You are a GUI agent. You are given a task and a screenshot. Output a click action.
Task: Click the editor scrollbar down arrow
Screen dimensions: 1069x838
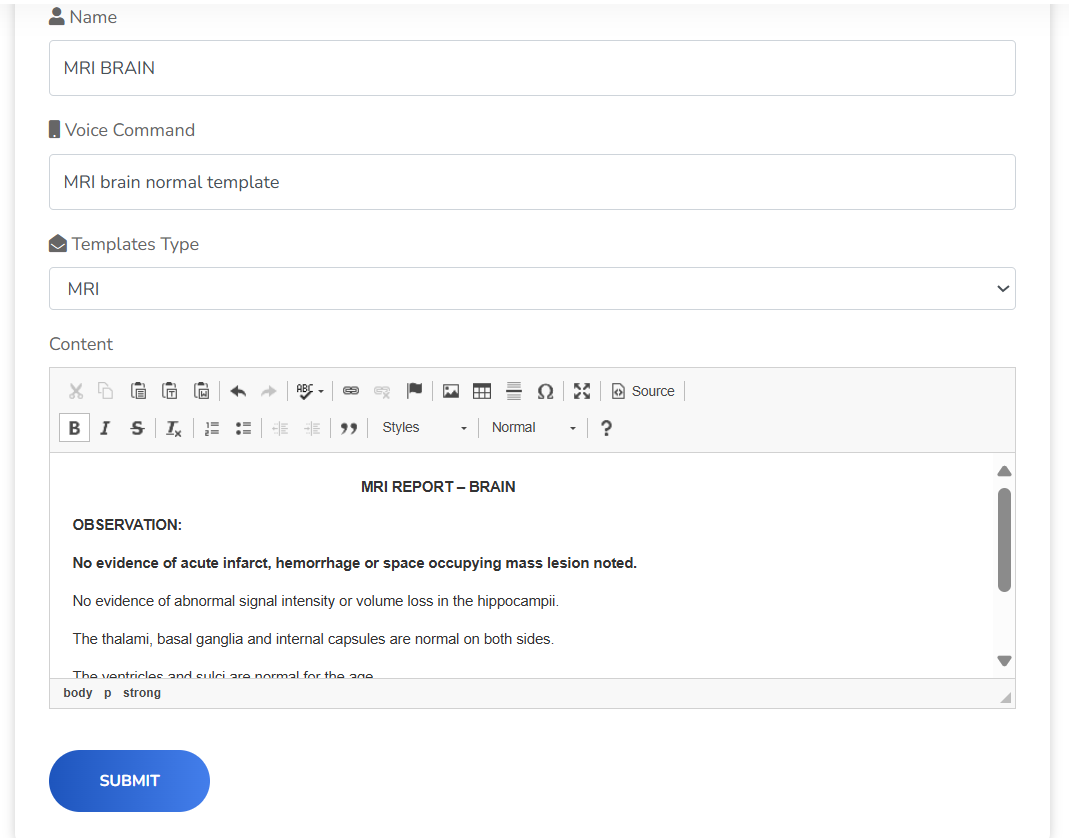1004,661
